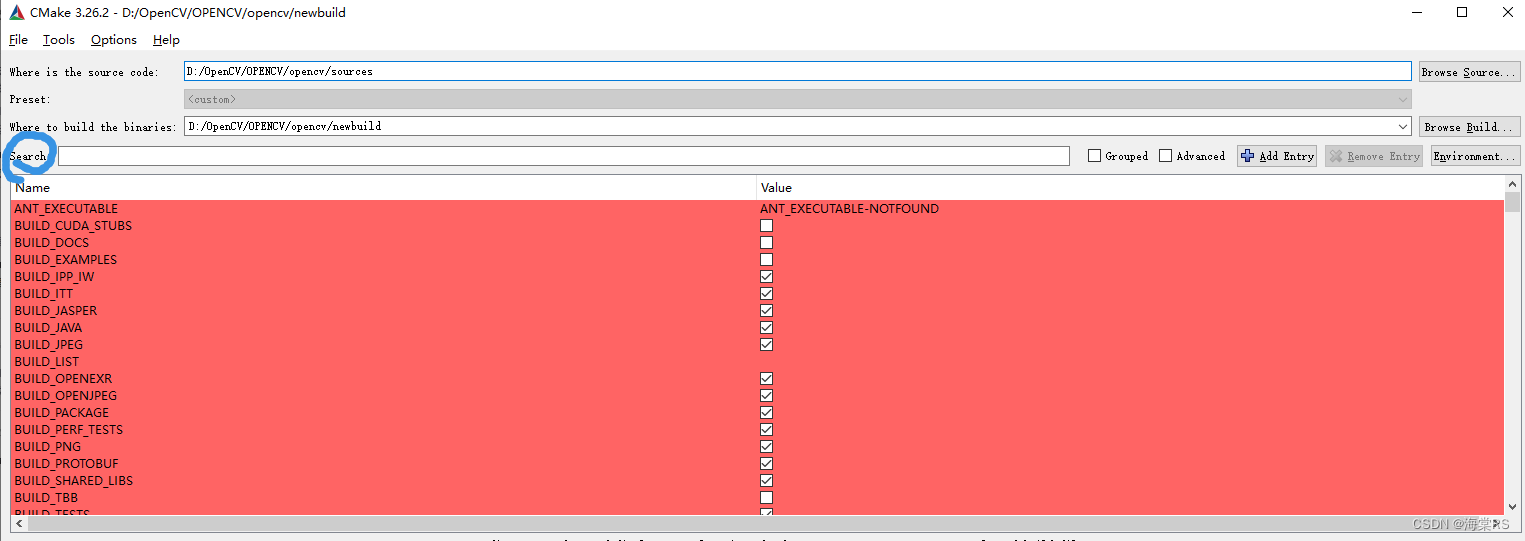This screenshot has height=541, width=1525.
Task: Open the Options menu
Action: pos(114,40)
